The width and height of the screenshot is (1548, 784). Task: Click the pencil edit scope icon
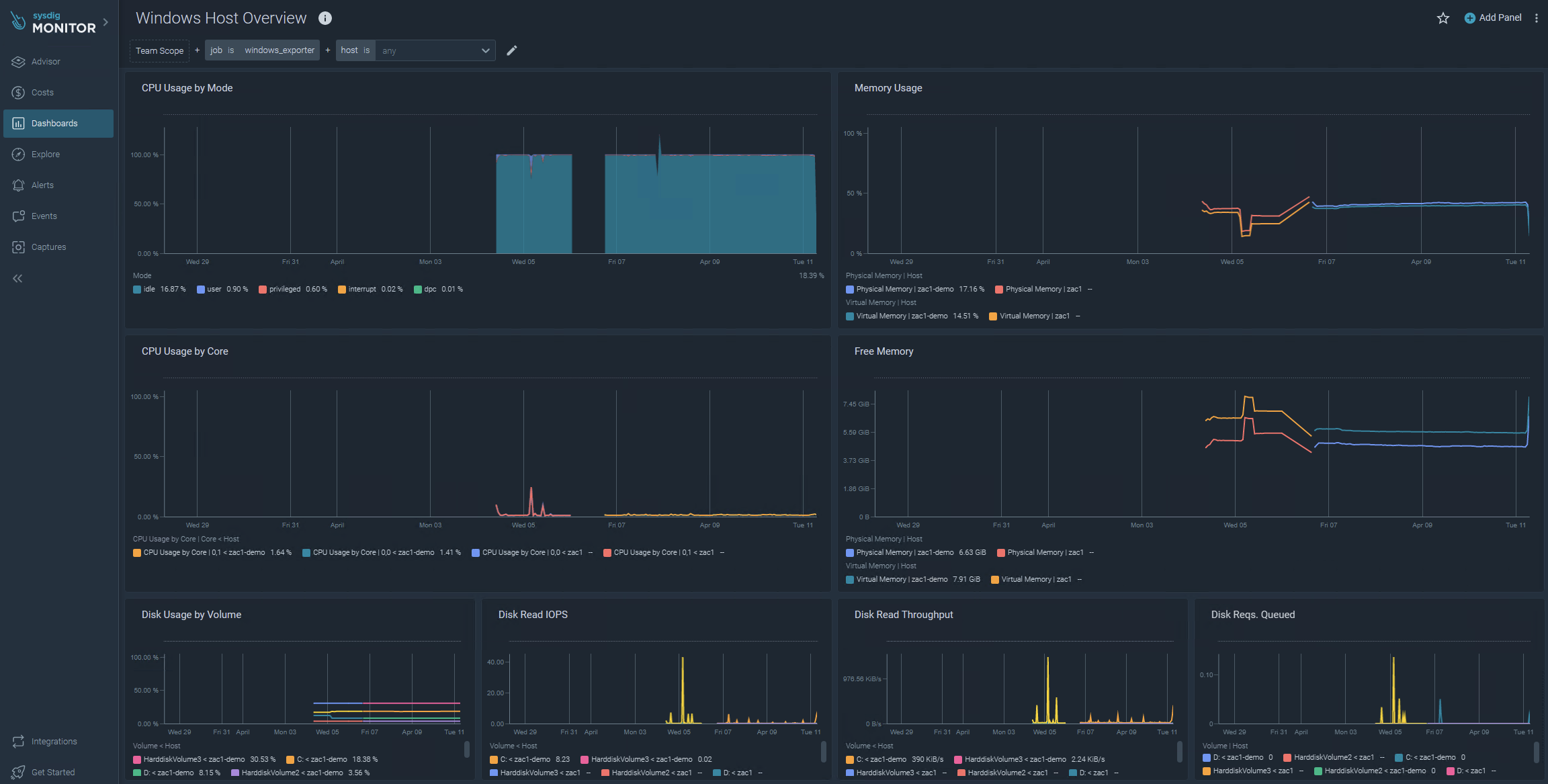[512, 50]
